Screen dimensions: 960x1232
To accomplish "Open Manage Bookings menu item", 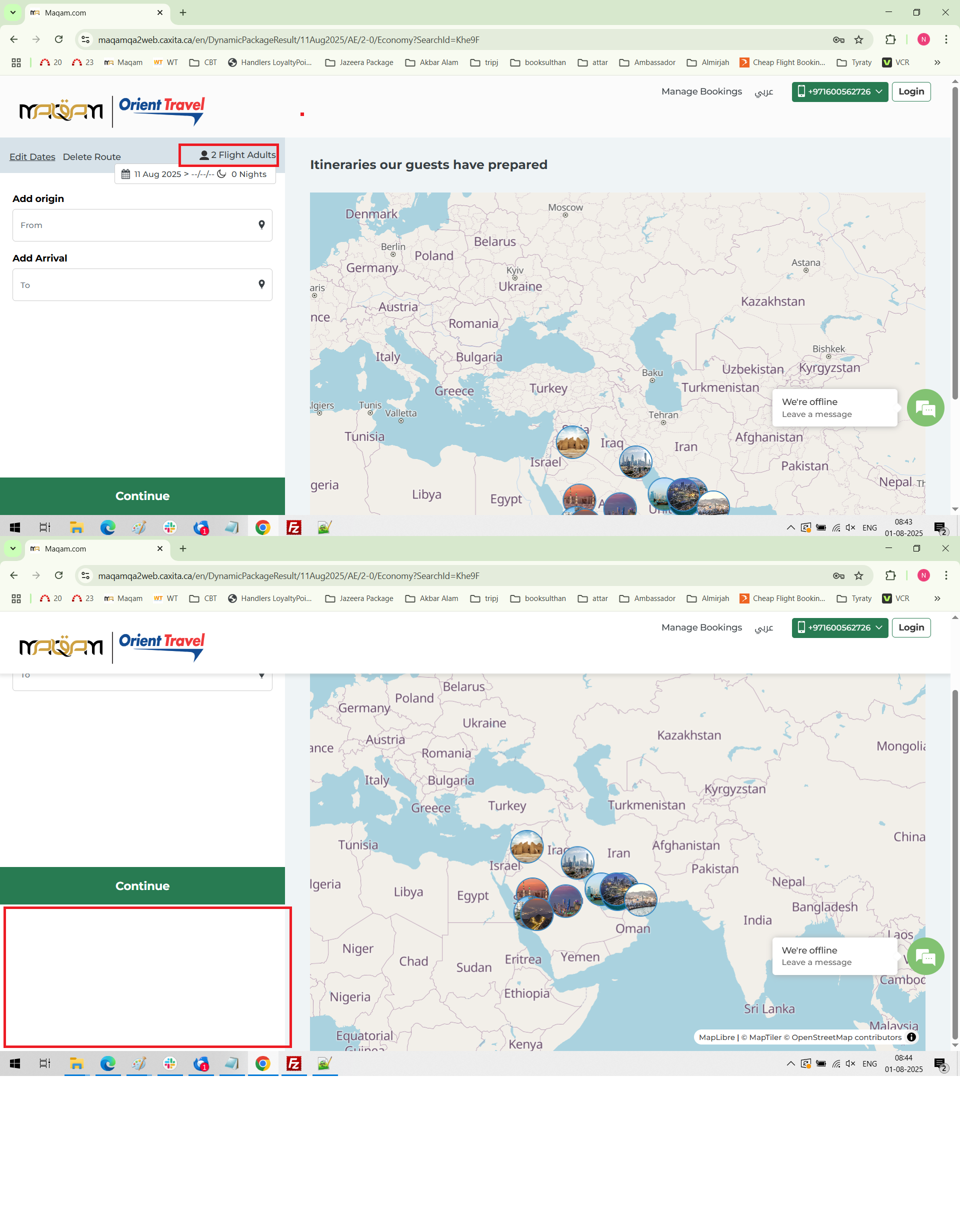I will click(701, 91).
